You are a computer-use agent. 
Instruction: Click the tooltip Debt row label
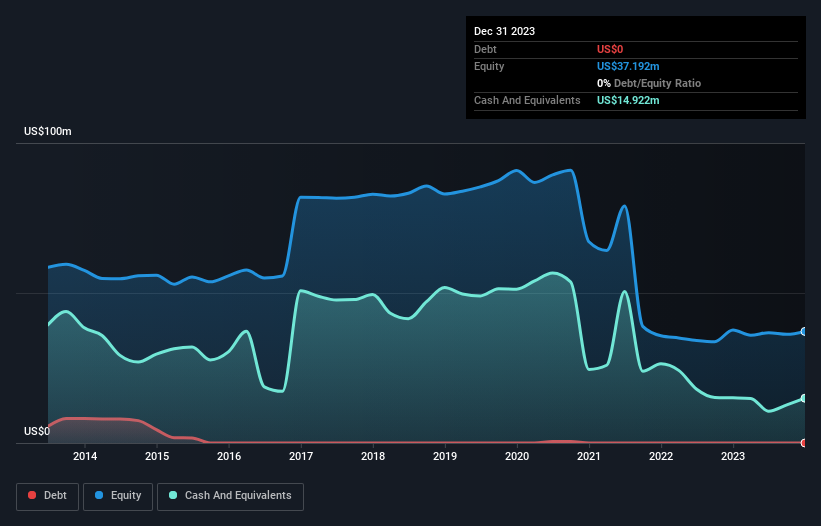485,49
